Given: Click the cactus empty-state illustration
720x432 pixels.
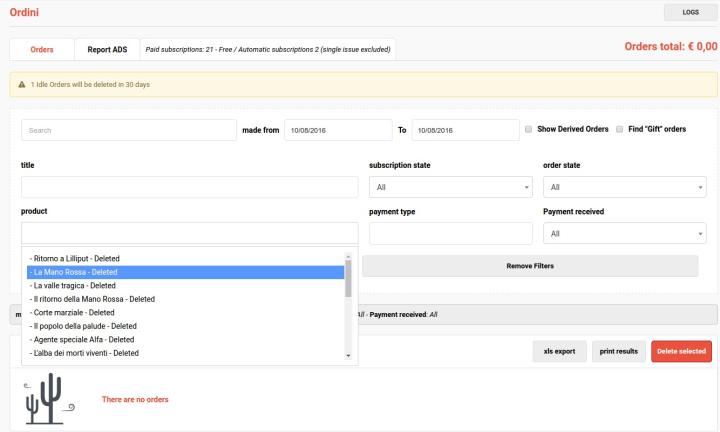Looking at the screenshot, I should click(47, 398).
